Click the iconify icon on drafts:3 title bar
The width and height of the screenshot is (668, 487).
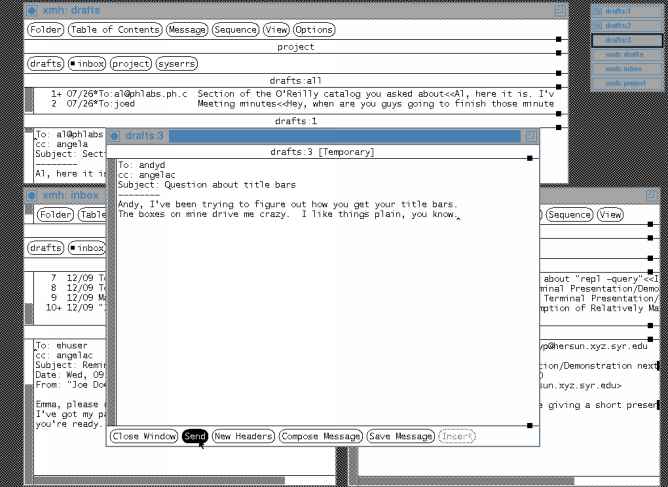(116, 135)
